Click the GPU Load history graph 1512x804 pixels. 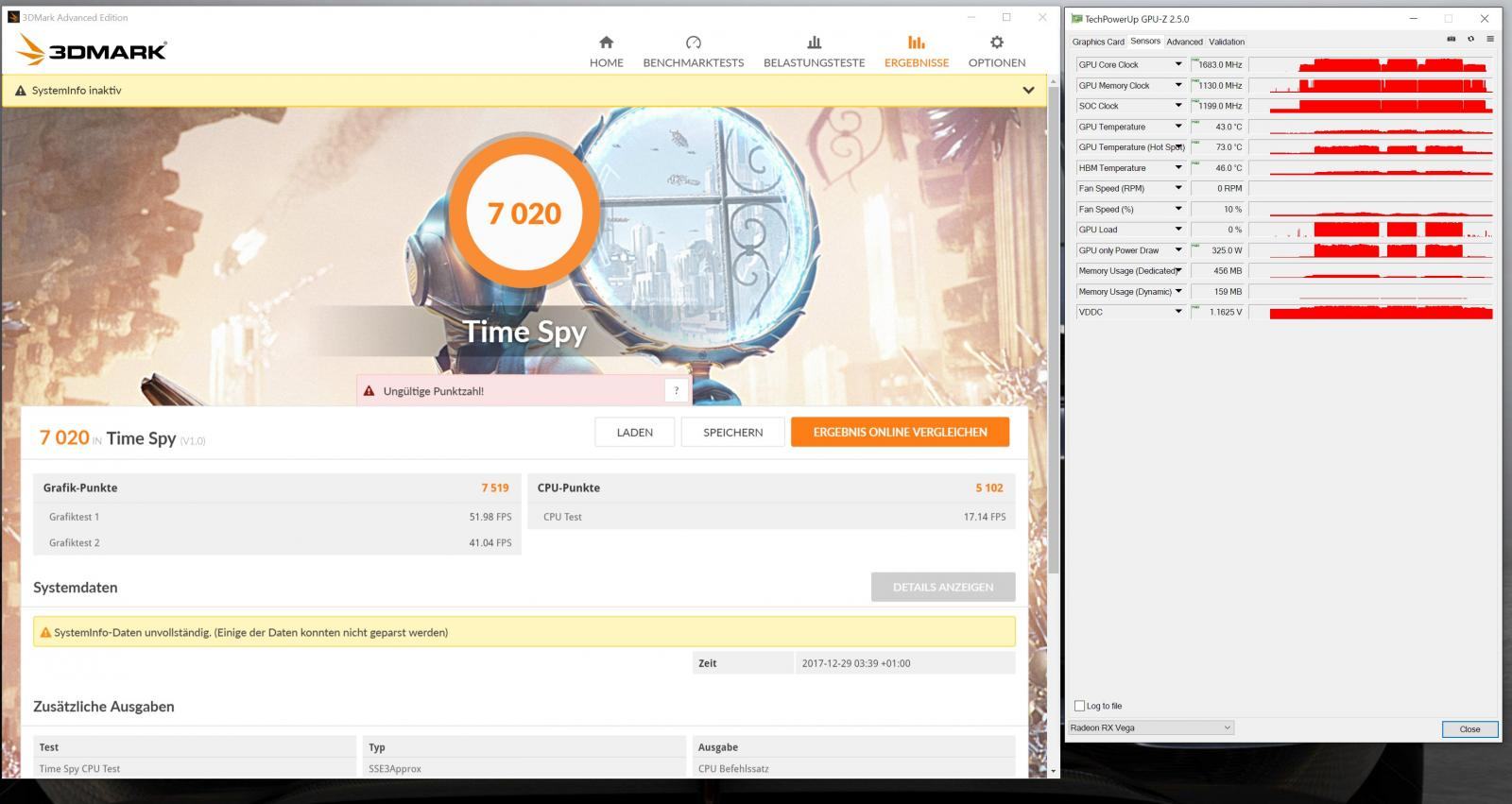click(x=1371, y=230)
